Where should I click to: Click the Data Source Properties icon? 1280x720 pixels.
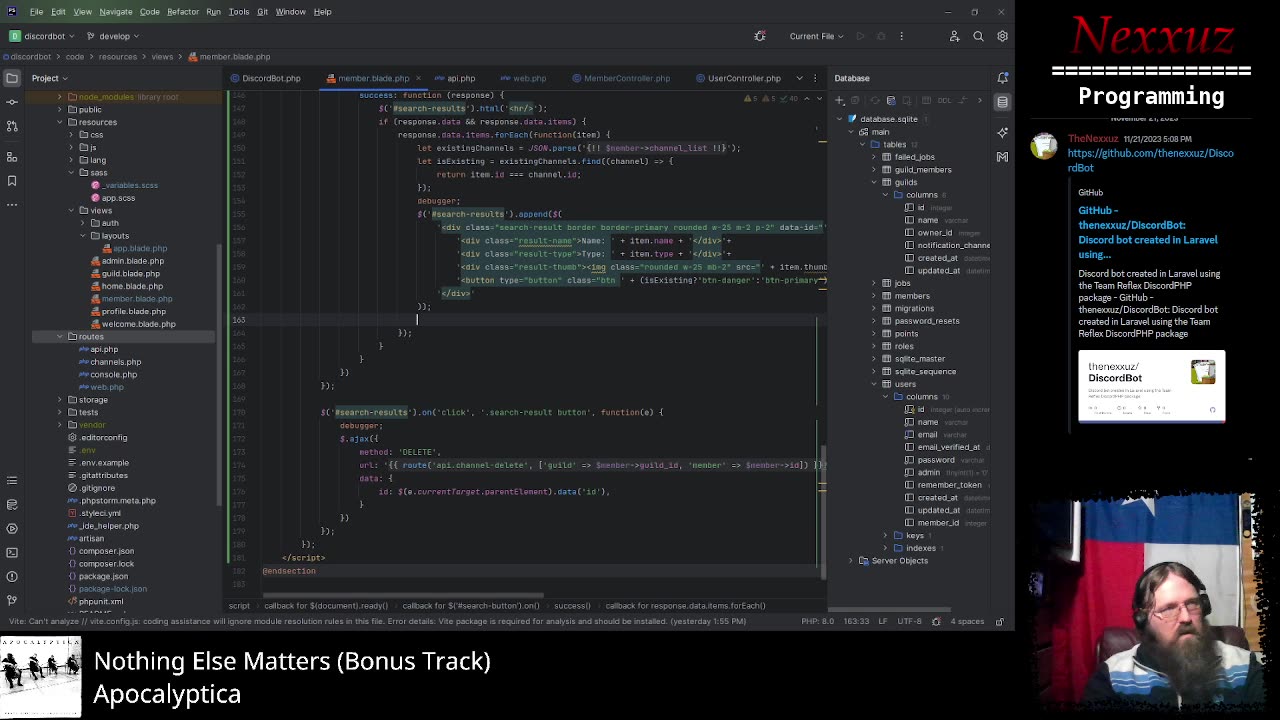(891, 100)
